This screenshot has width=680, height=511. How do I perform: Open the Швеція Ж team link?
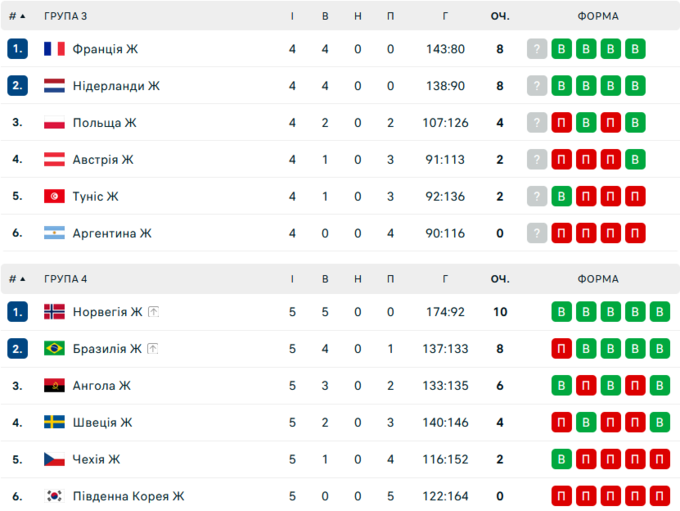click(102, 422)
